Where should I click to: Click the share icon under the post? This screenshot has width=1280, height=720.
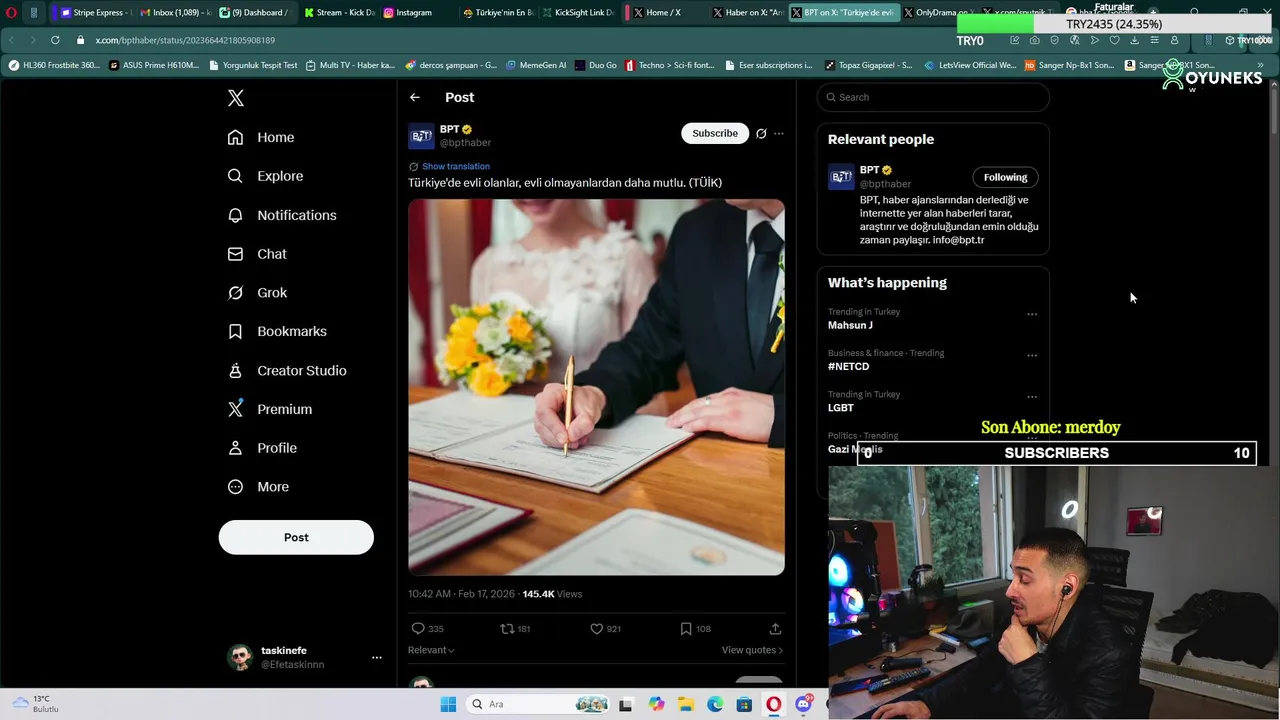[x=775, y=629]
